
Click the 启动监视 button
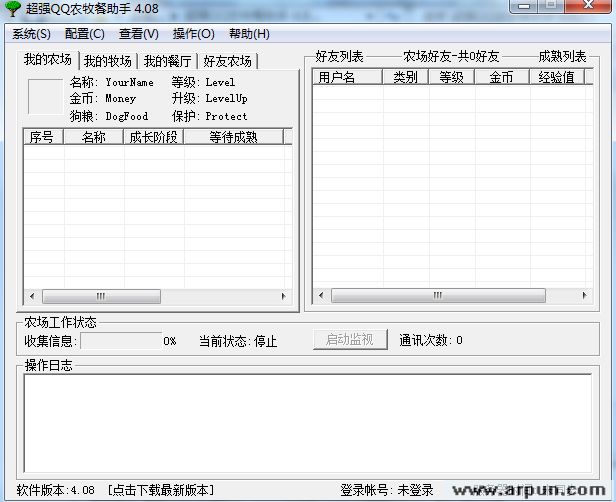pos(350,339)
